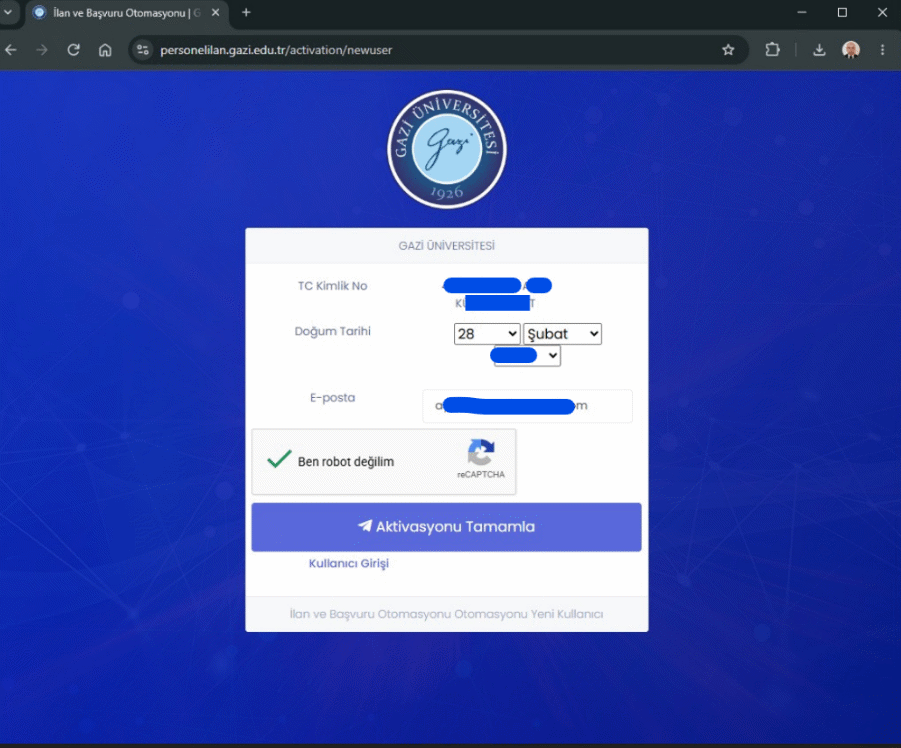
Task: Click the E-posta input field
Action: pyautogui.click(x=527, y=406)
